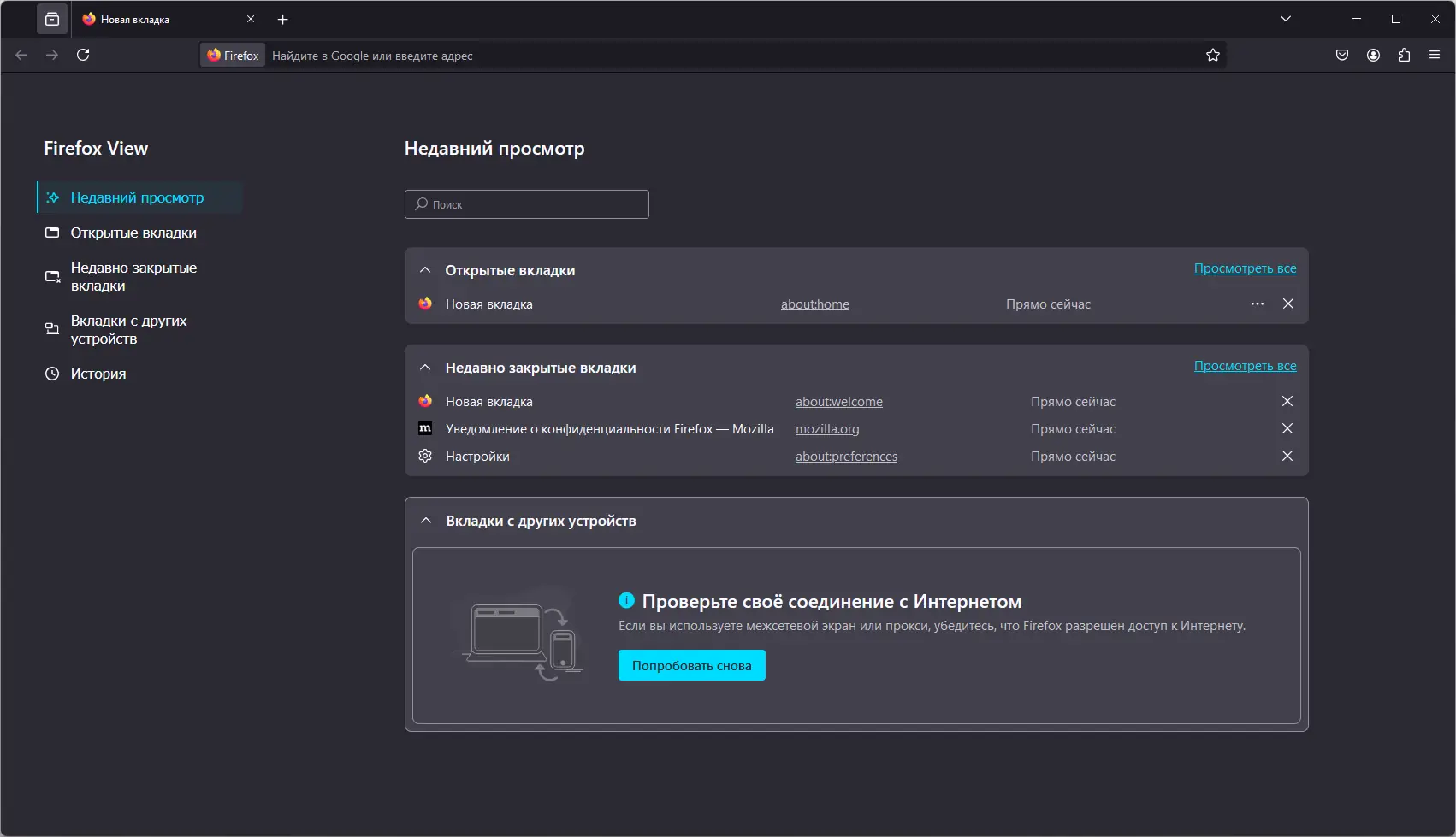Open the mozilla.org link
The width and height of the screenshot is (1456, 837).
pyautogui.click(x=827, y=429)
